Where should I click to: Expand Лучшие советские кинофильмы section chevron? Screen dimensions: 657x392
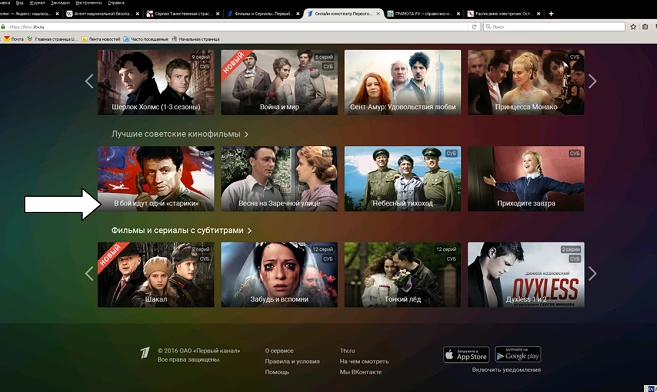pyautogui.click(x=246, y=134)
